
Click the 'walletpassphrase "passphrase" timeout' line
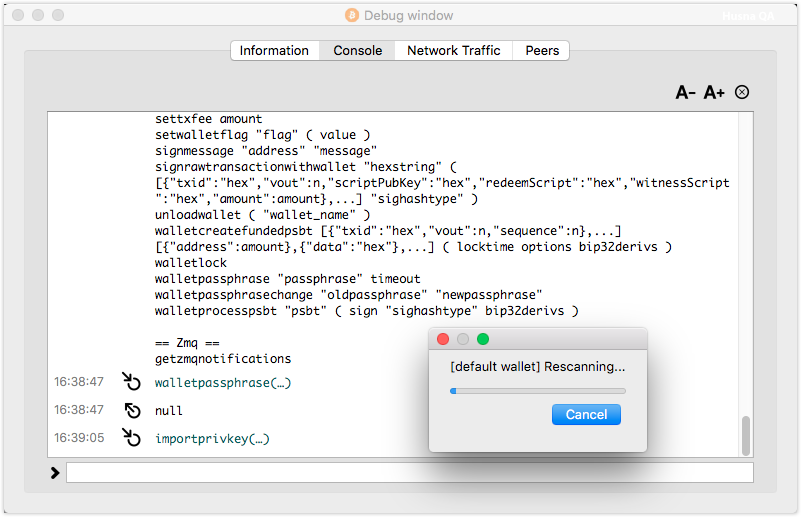[x=287, y=279]
